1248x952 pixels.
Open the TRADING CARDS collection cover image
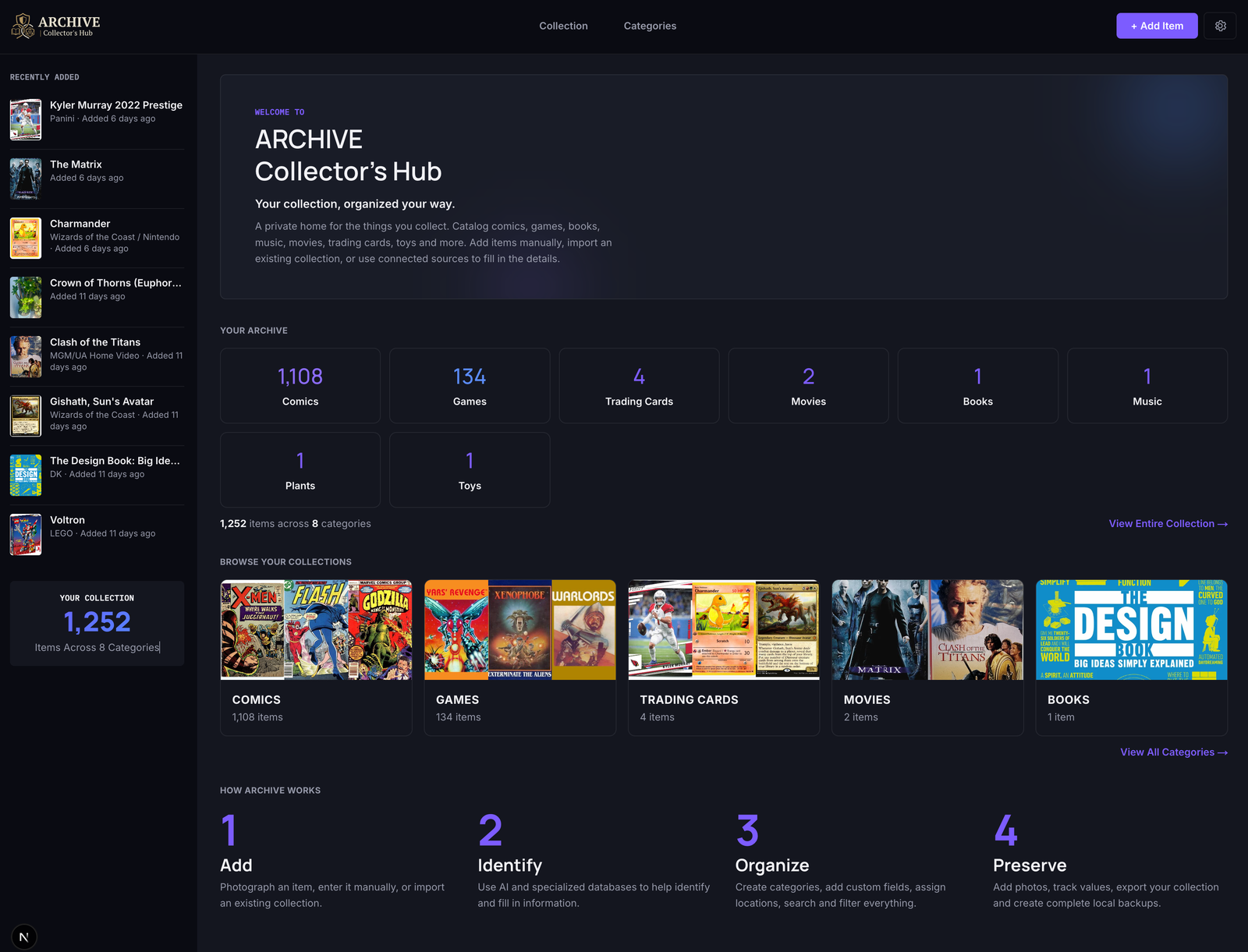tap(724, 630)
